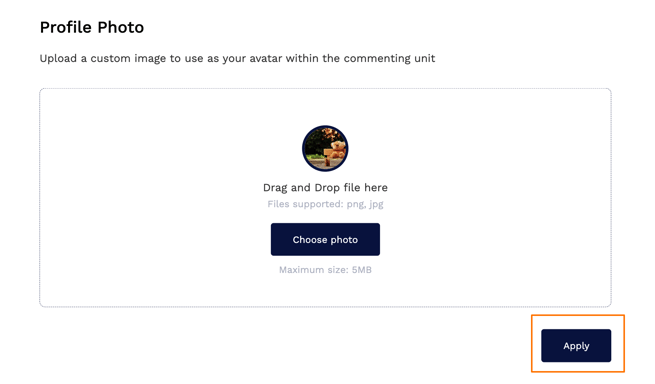The image size is (655, 384).
Task: Select the circular teddy bear avatar
Action: click(325, 148)
